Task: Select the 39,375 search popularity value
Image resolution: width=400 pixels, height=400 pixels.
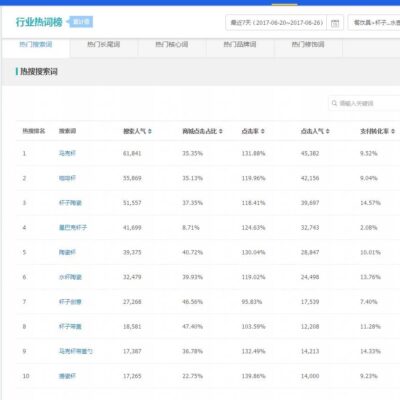Action: point(132,252)
